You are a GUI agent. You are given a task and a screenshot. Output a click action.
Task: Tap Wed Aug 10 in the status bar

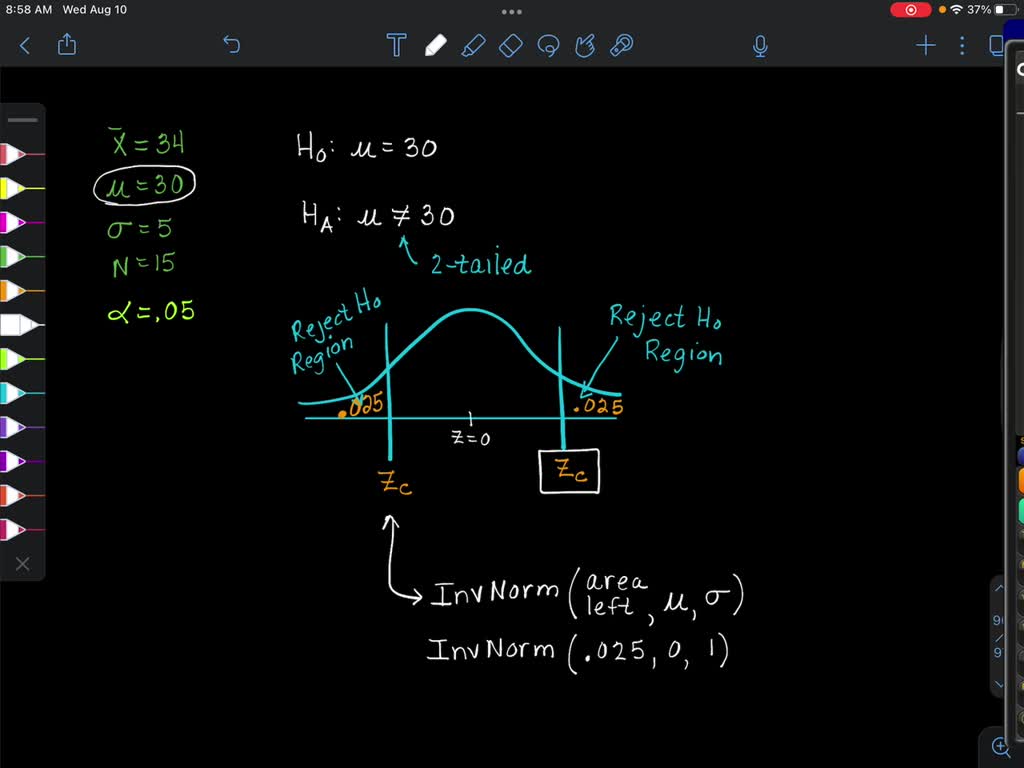95,10
